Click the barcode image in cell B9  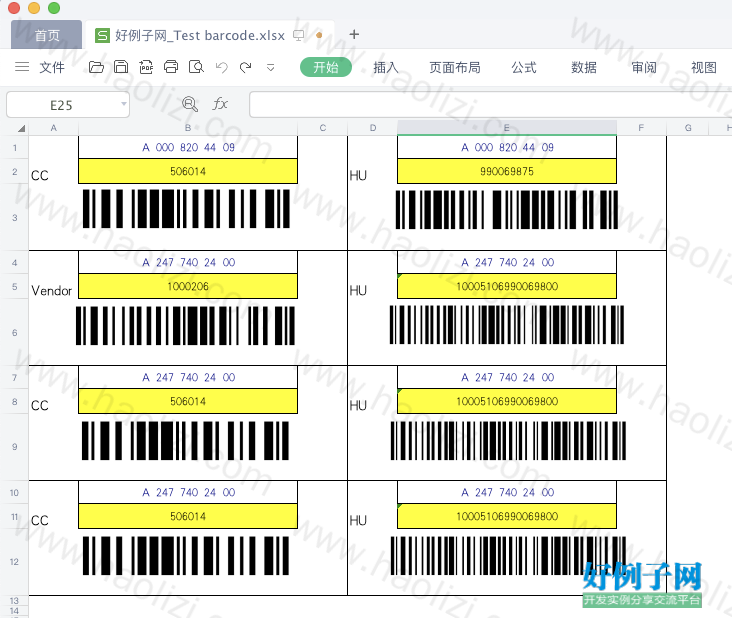click(x=185, y=441)
